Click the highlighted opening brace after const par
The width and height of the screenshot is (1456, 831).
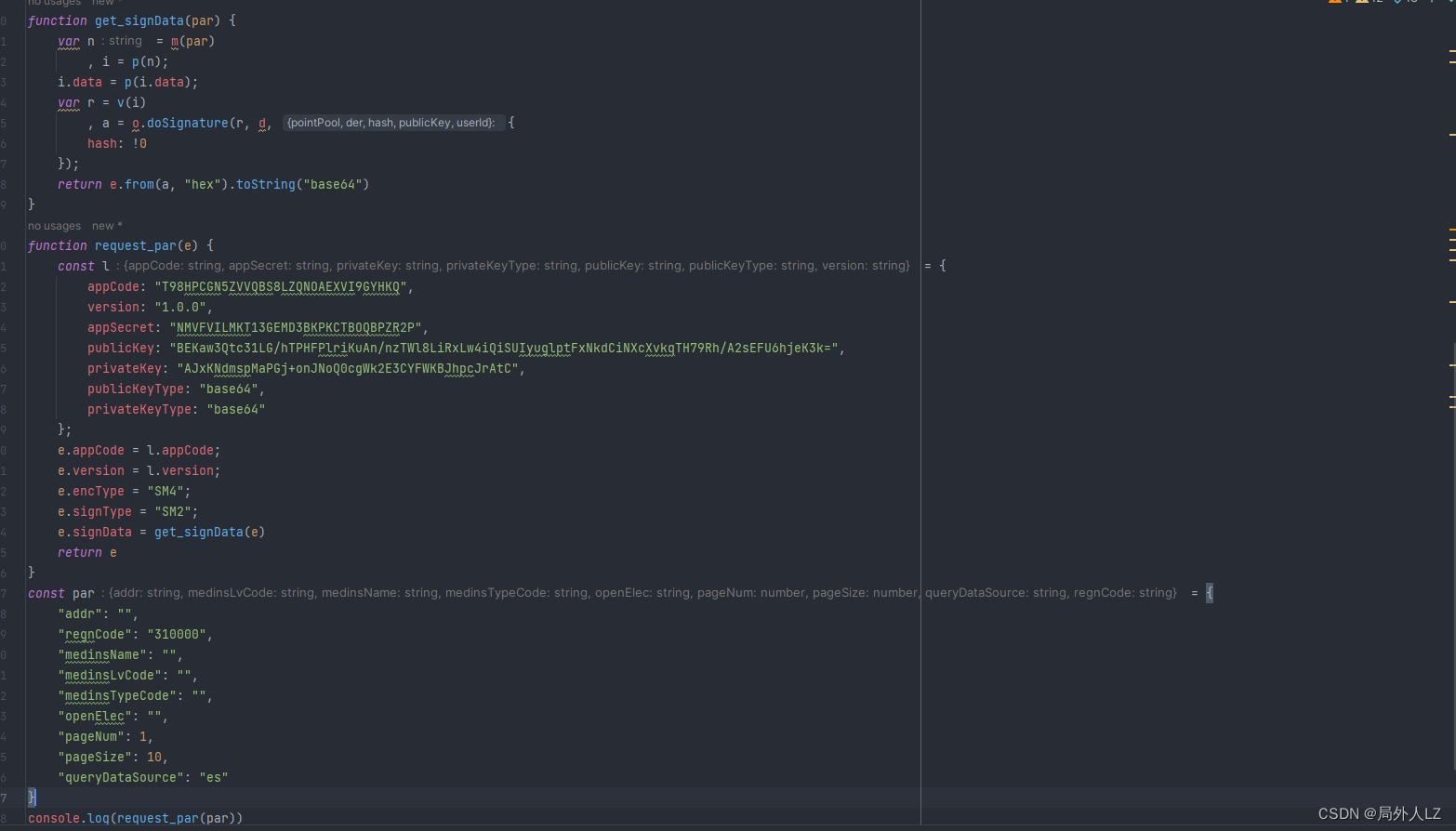1210,593
